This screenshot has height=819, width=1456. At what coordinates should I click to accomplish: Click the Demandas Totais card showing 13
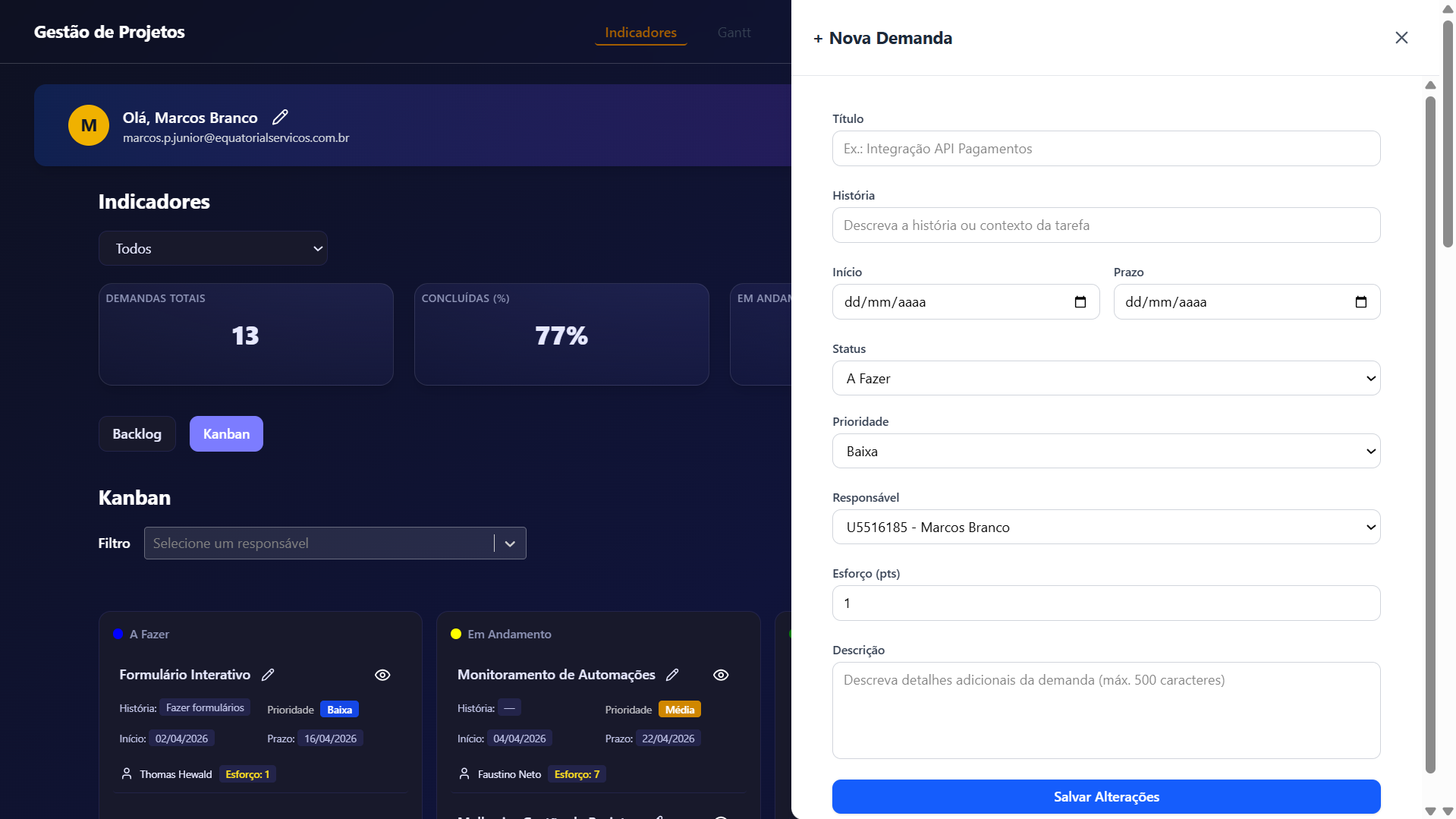coord(246,334)
